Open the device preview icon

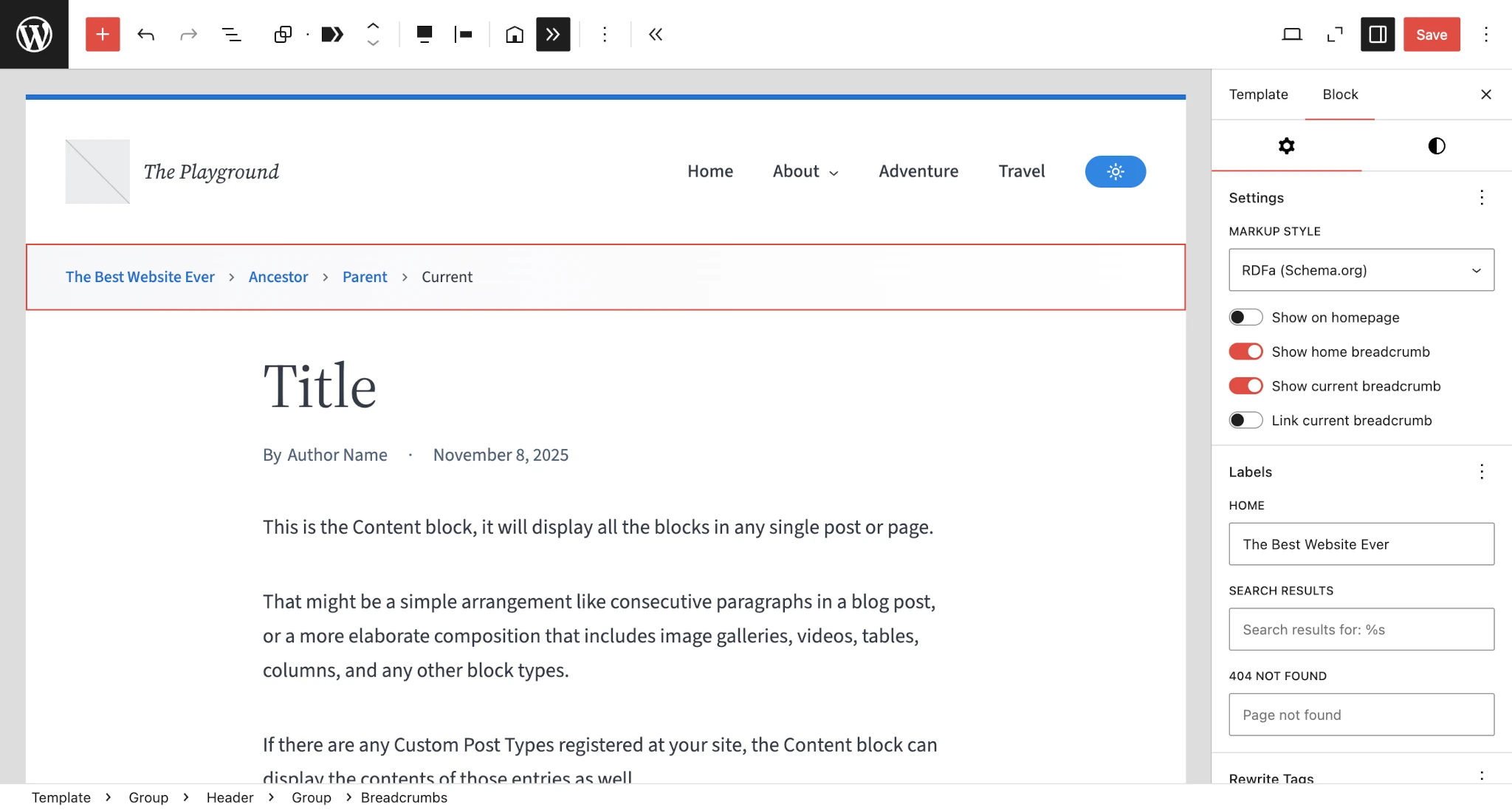pyautogui.click(x=1293, y=34)
